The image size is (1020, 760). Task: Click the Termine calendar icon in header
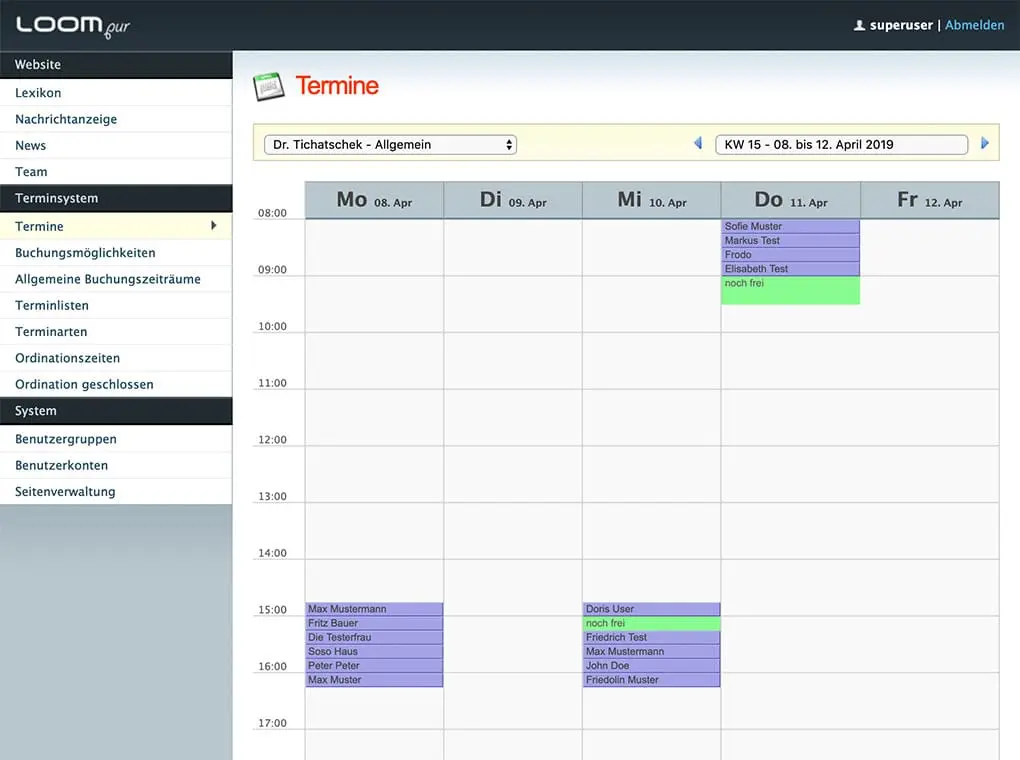click(x=268, y=87)
